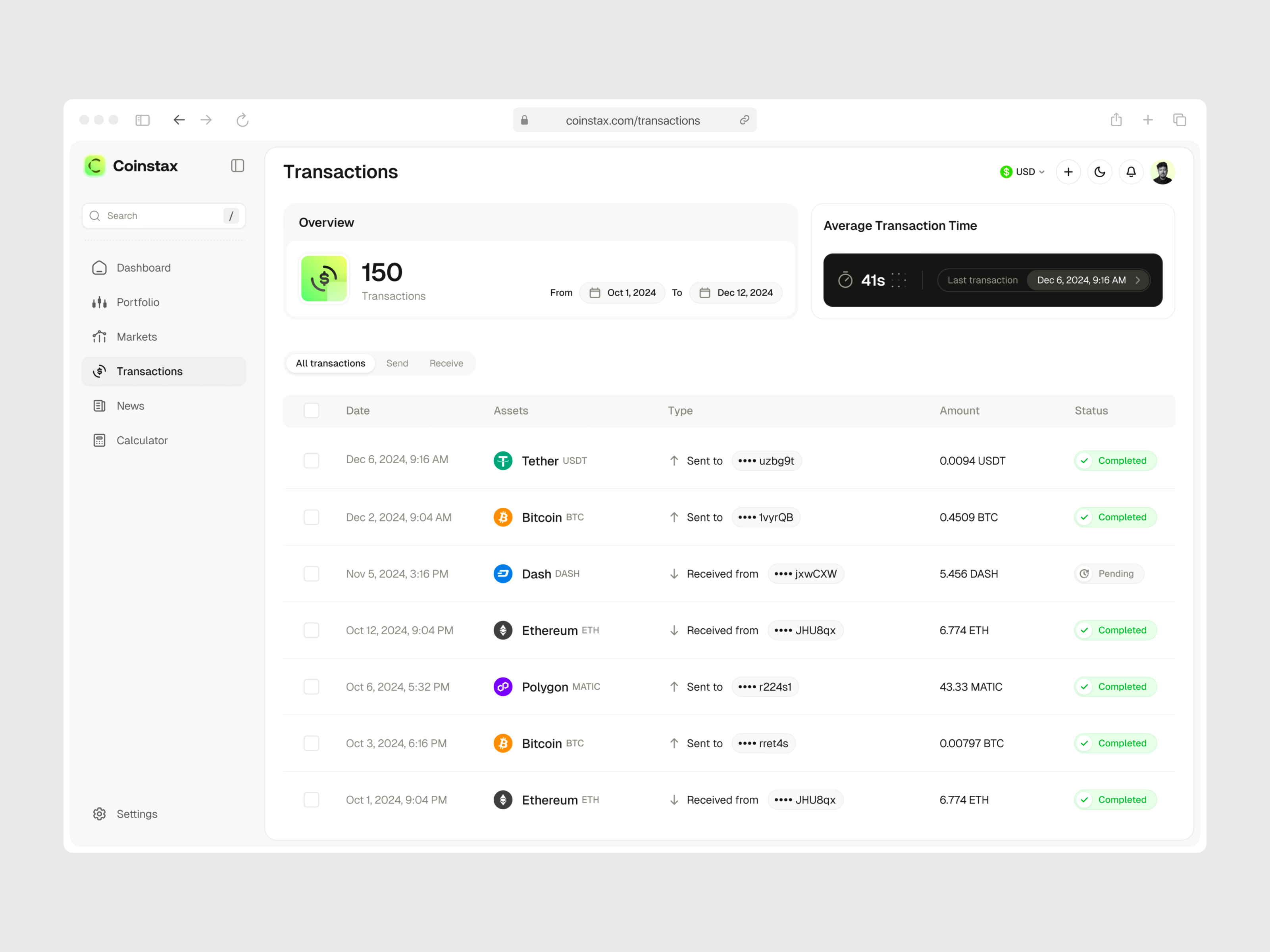The image size is (1270, 952).
Task: Open the News section
Action: (130, 406)
